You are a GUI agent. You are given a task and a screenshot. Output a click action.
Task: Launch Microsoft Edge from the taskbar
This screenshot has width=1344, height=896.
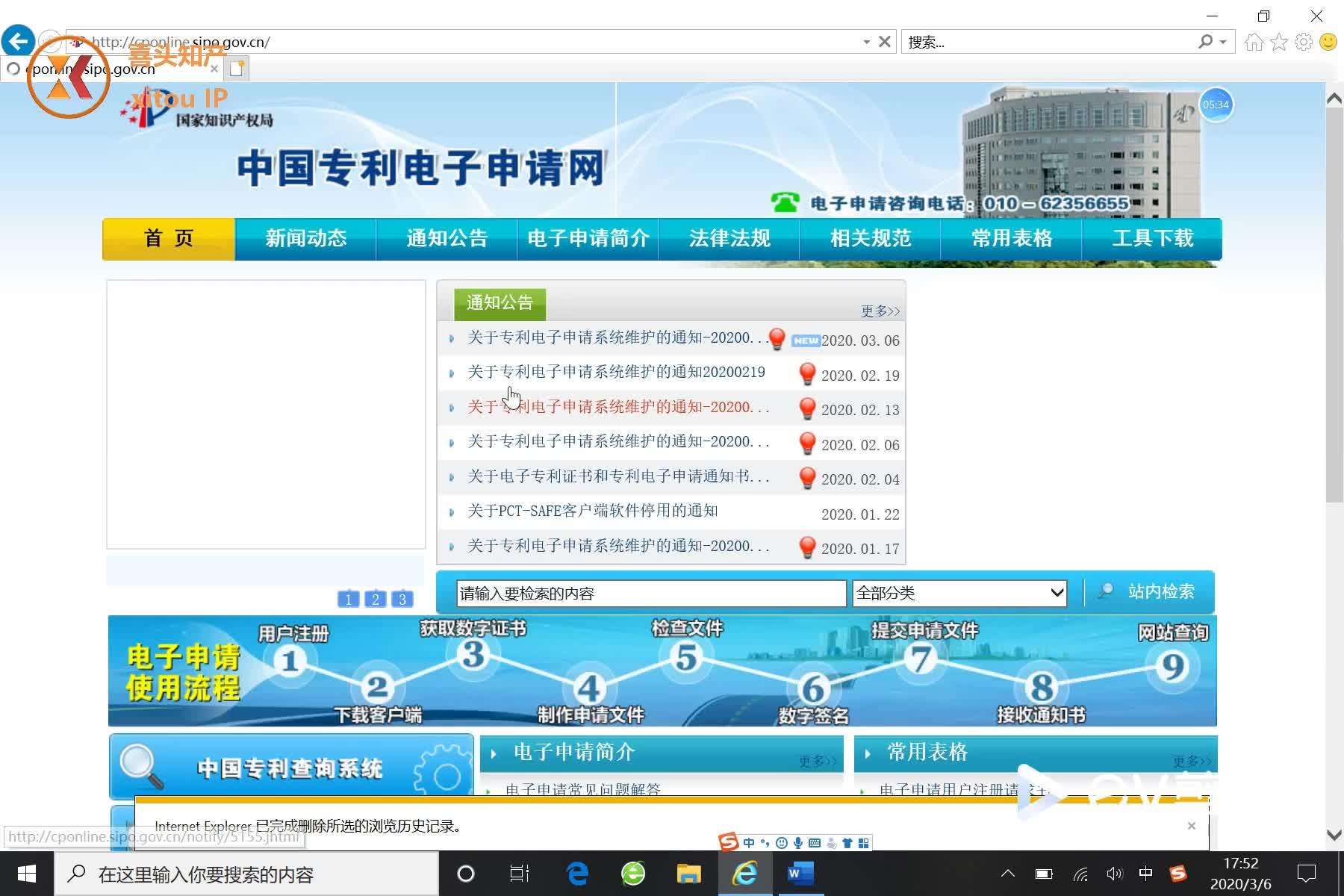tap(577, 874)
